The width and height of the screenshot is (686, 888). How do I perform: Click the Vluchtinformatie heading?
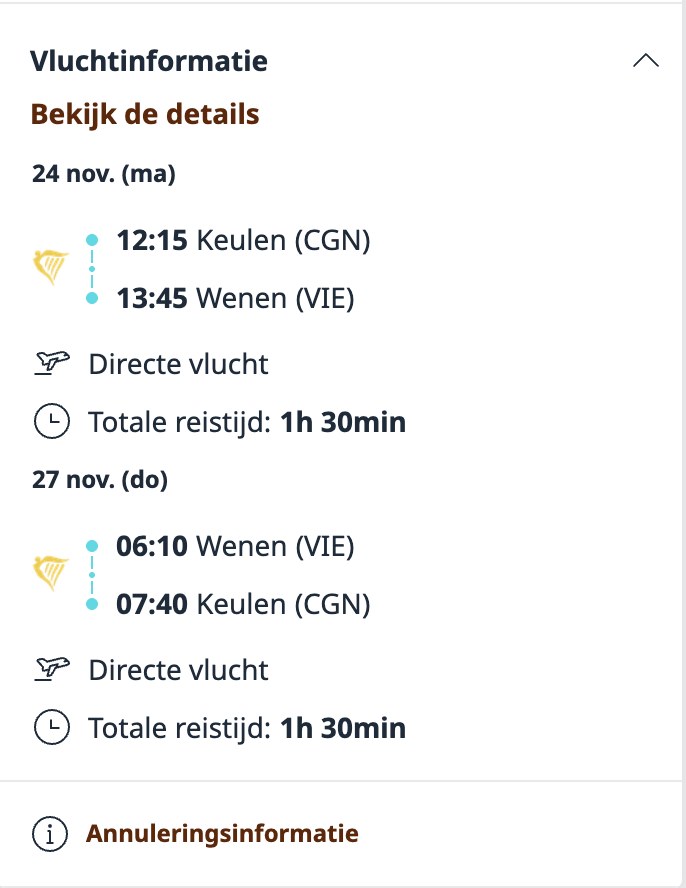tap(149, 61)
